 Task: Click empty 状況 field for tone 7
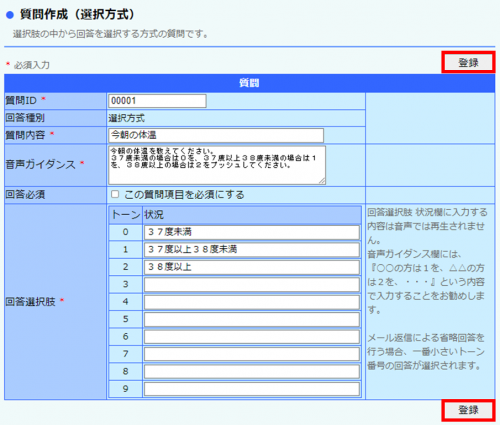point(252,354)
